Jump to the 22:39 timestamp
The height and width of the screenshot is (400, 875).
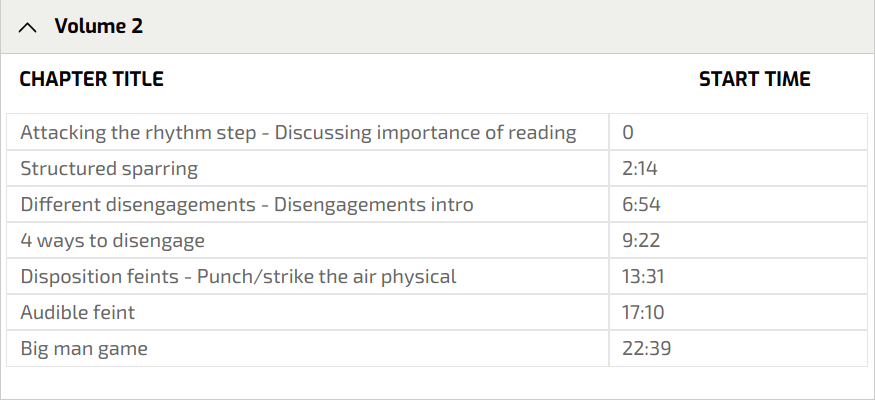pos(646,349)
